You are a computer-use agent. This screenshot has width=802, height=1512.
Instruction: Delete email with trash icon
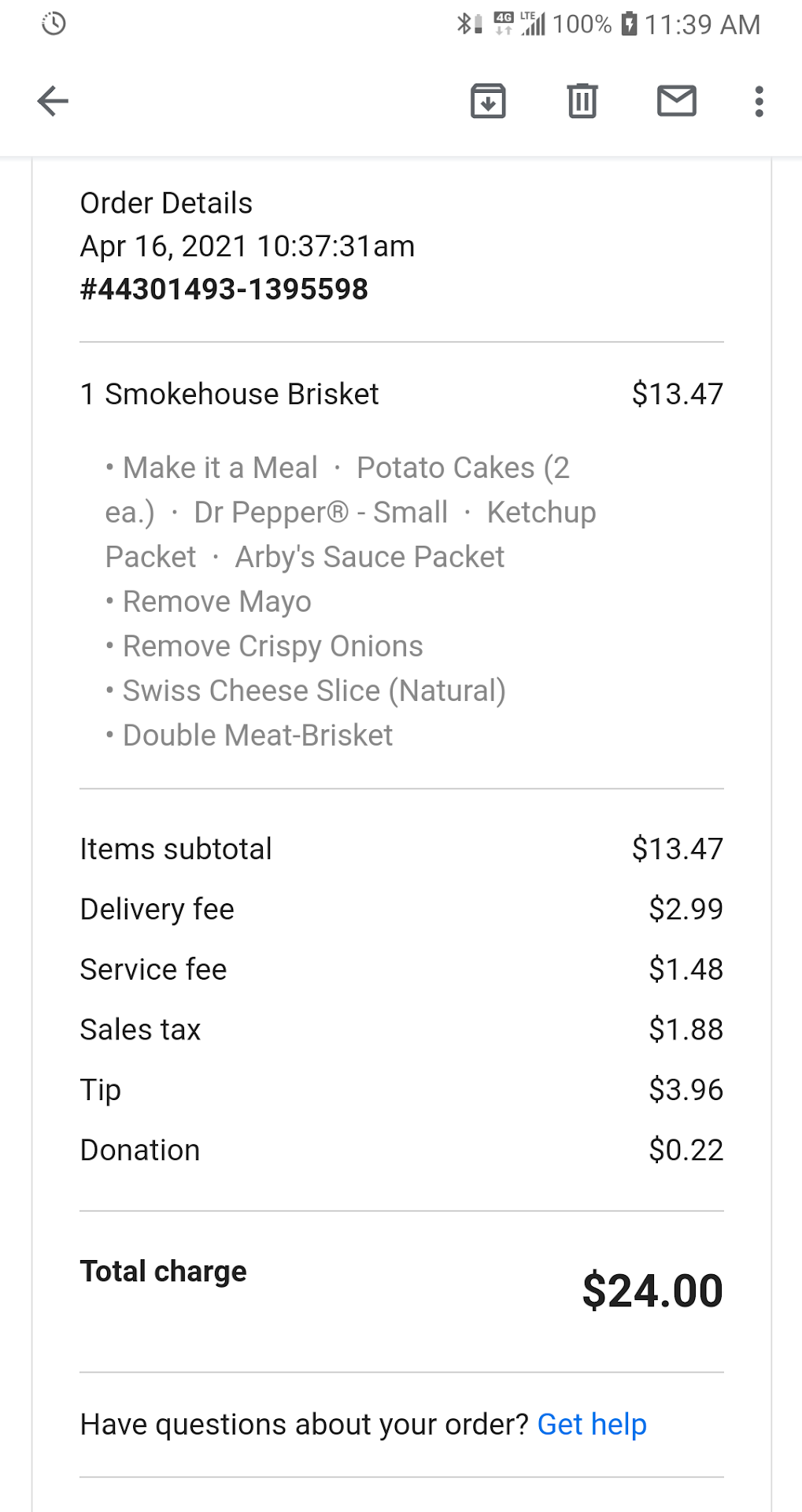point(582,101)
